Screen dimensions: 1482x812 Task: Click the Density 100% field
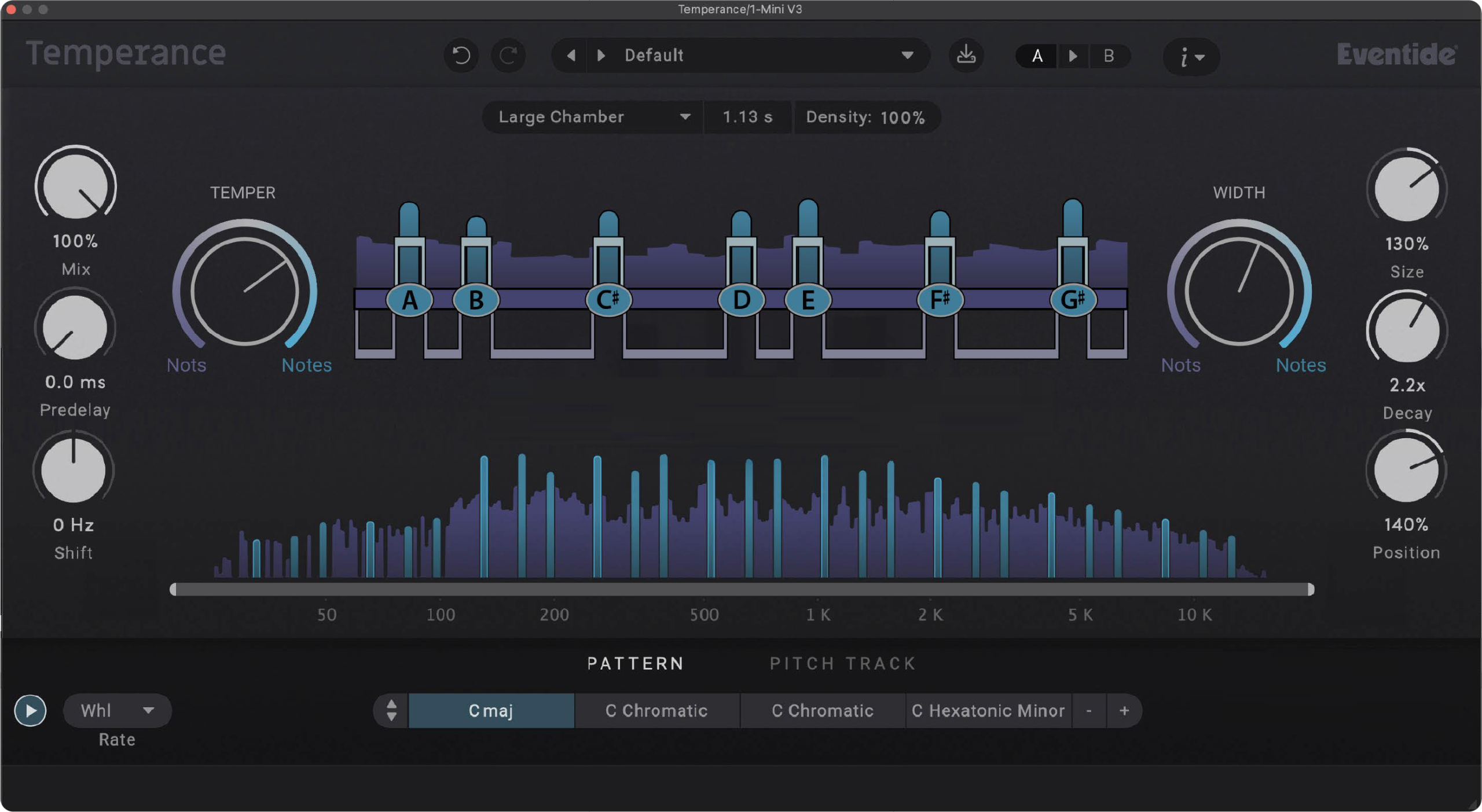(865, 117)
